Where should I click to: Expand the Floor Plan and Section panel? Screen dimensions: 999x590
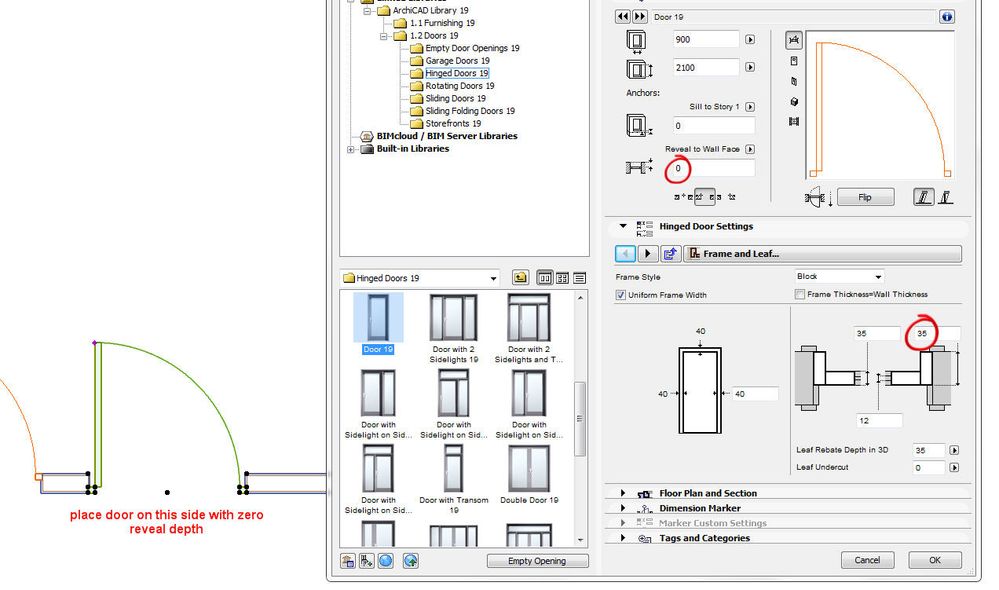622,493
